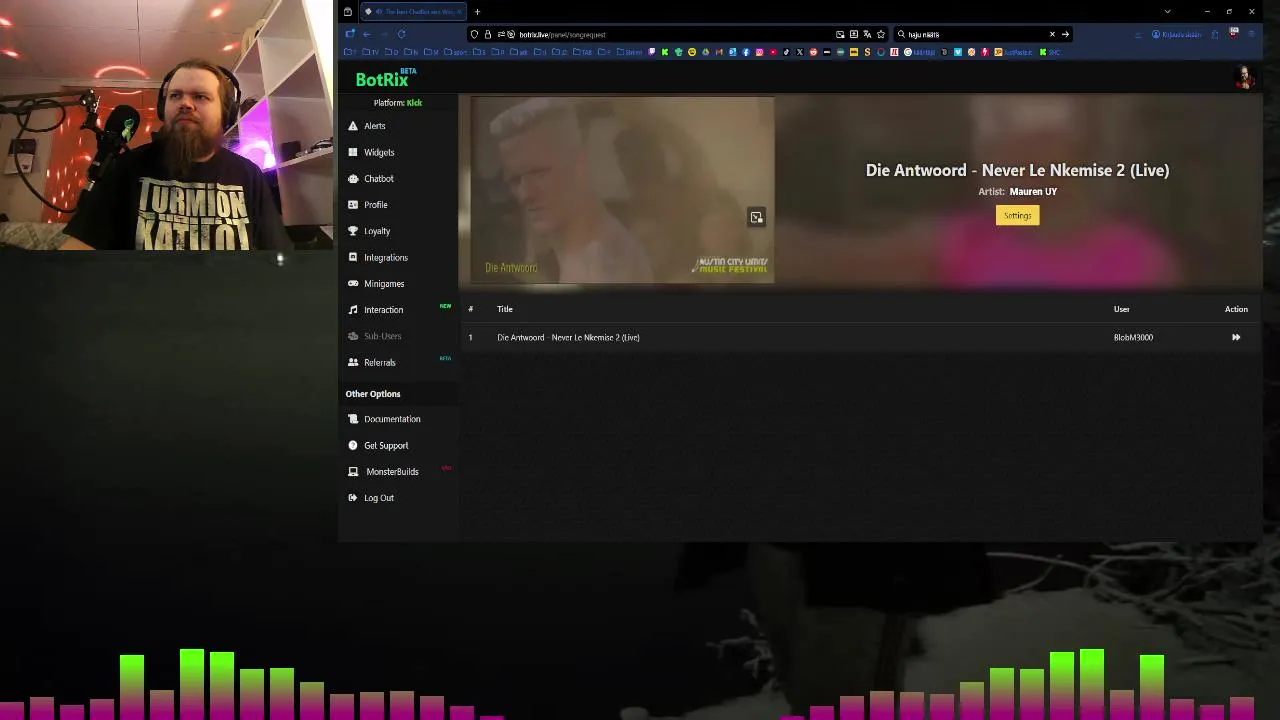Click the Action column header
The height and width of the screenshot is (720, 1280).
tap(1236, 309)
